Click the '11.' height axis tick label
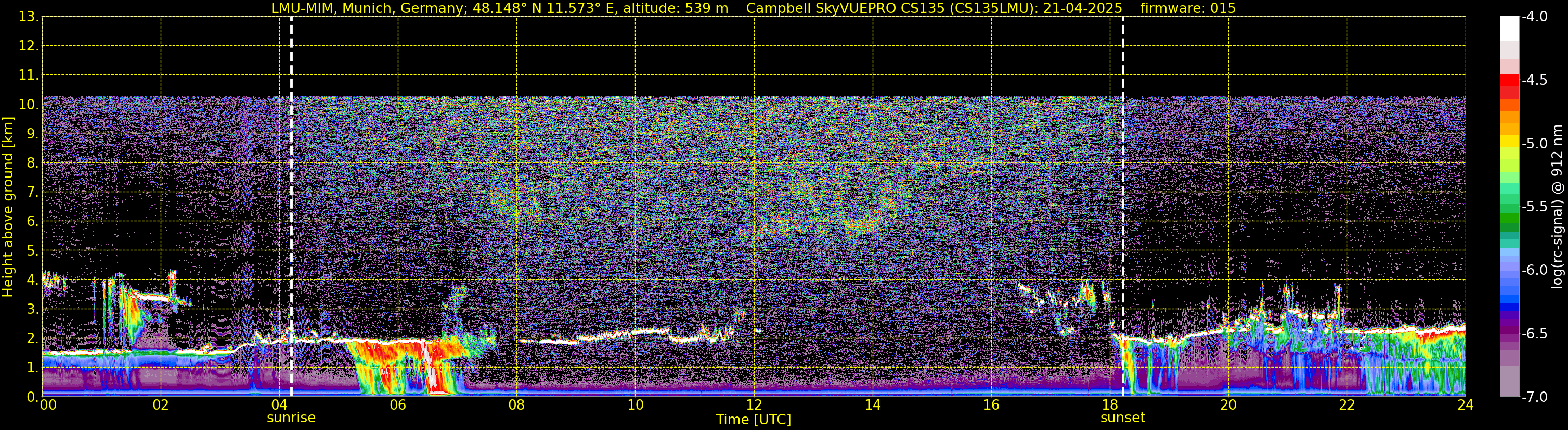 tap(29, 75)
